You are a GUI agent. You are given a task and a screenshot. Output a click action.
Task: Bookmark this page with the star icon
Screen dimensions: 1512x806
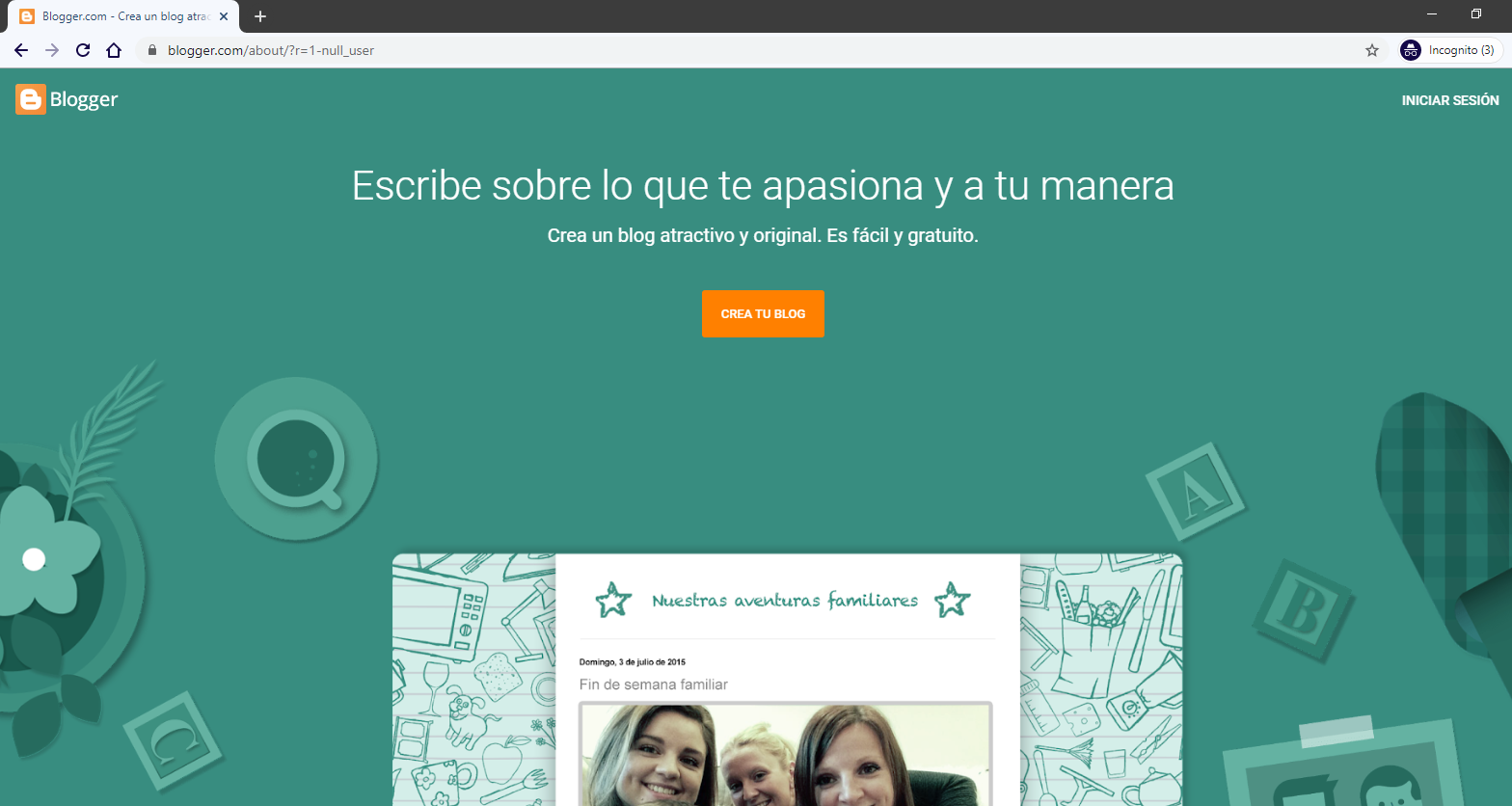[x=1372, y=50]
